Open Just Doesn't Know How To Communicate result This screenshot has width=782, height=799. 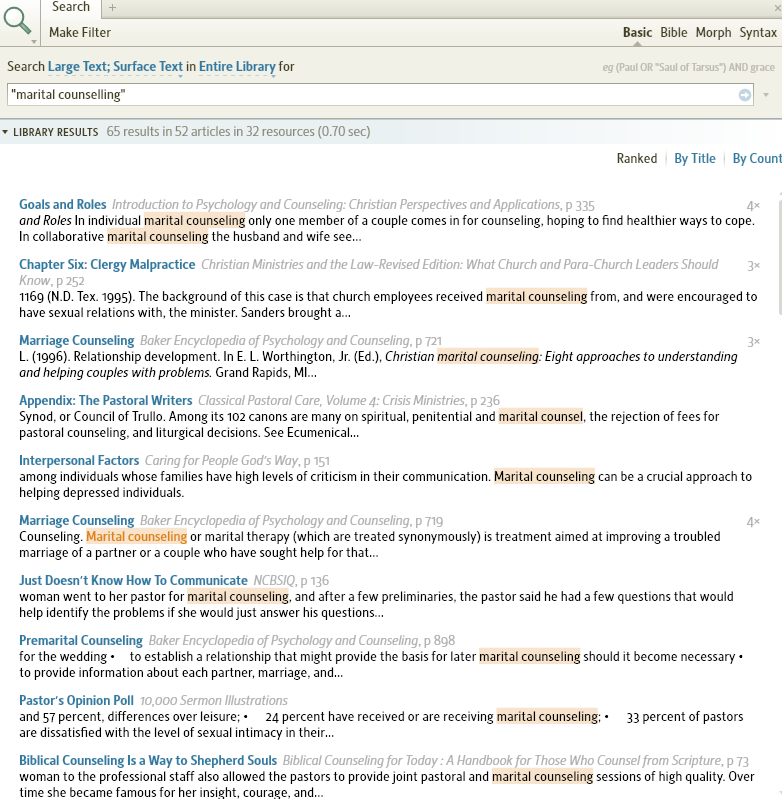[x=133, y=580]
